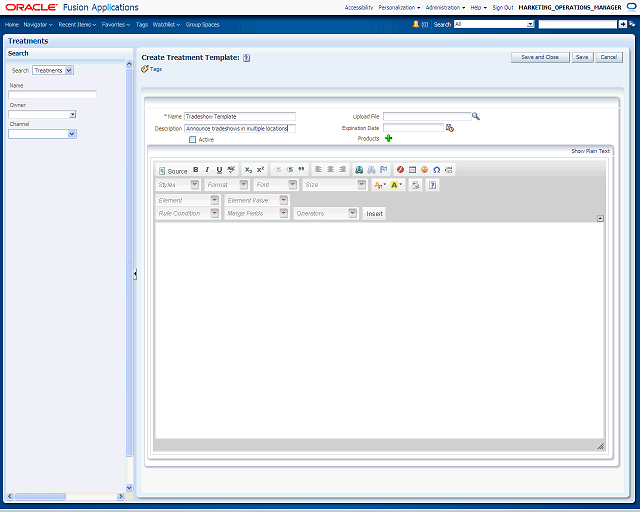The image size is (640, 512).
Task: Toggle bold formatting in the editor
Action: point(196,170)
